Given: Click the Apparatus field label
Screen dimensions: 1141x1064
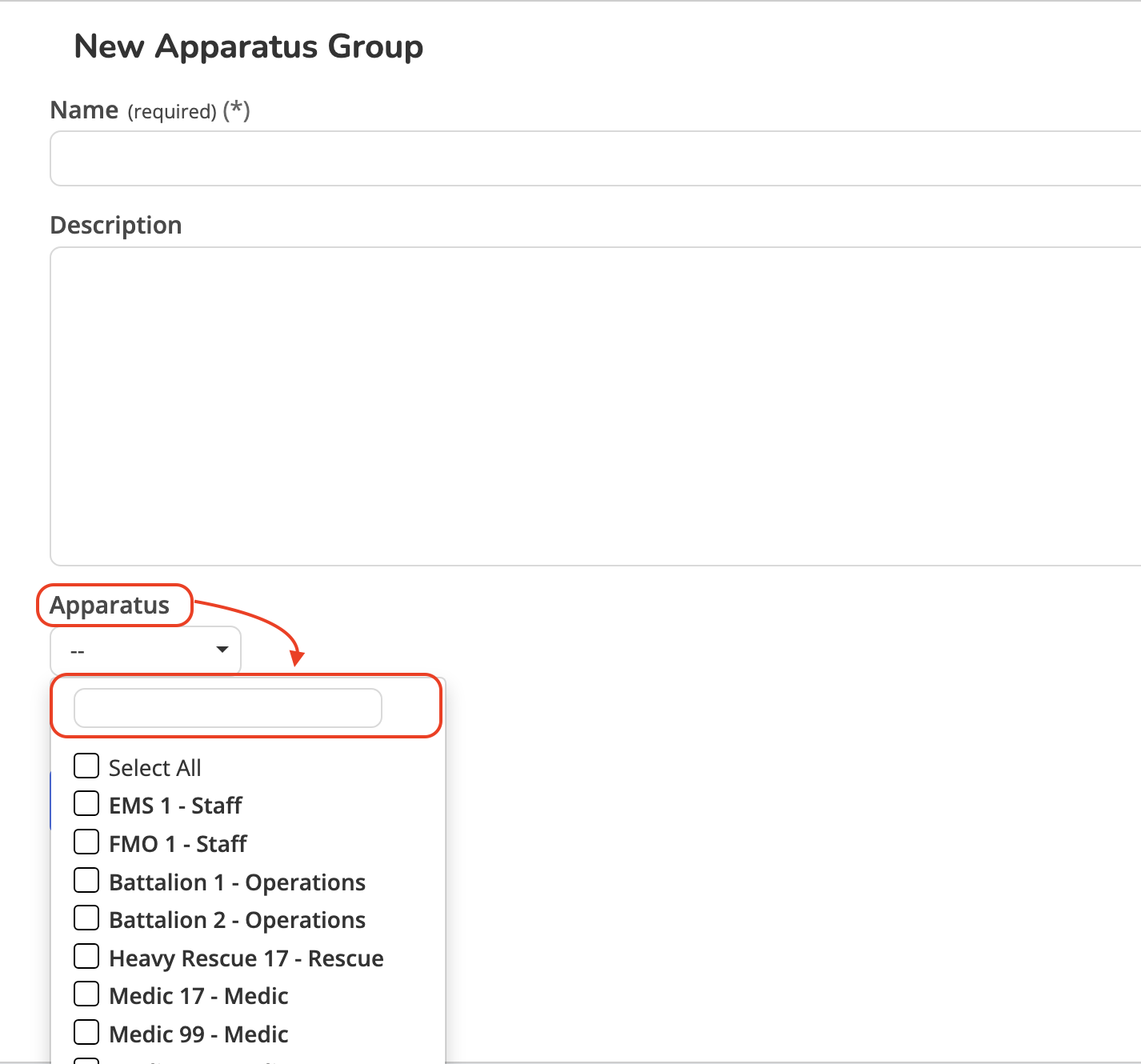Looking at the screenshot, I should pos(110,606).
